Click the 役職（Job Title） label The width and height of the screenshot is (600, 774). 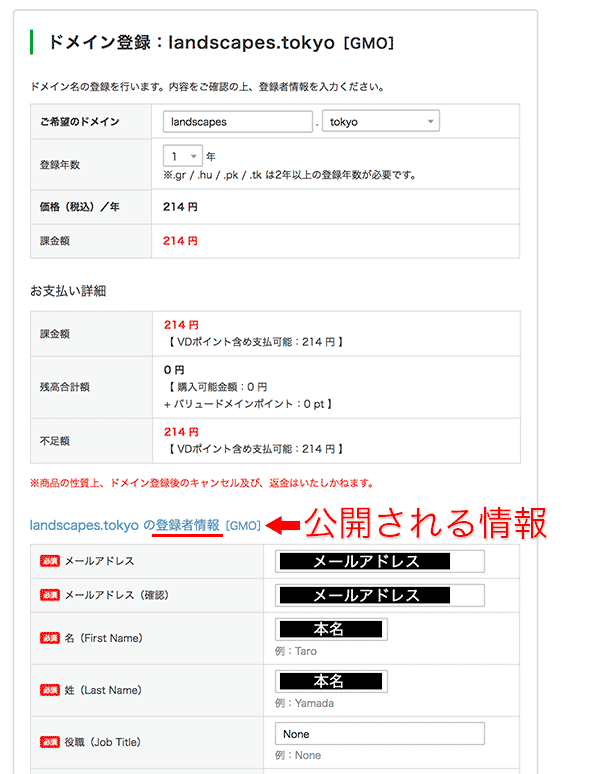(x=103, y=742)
